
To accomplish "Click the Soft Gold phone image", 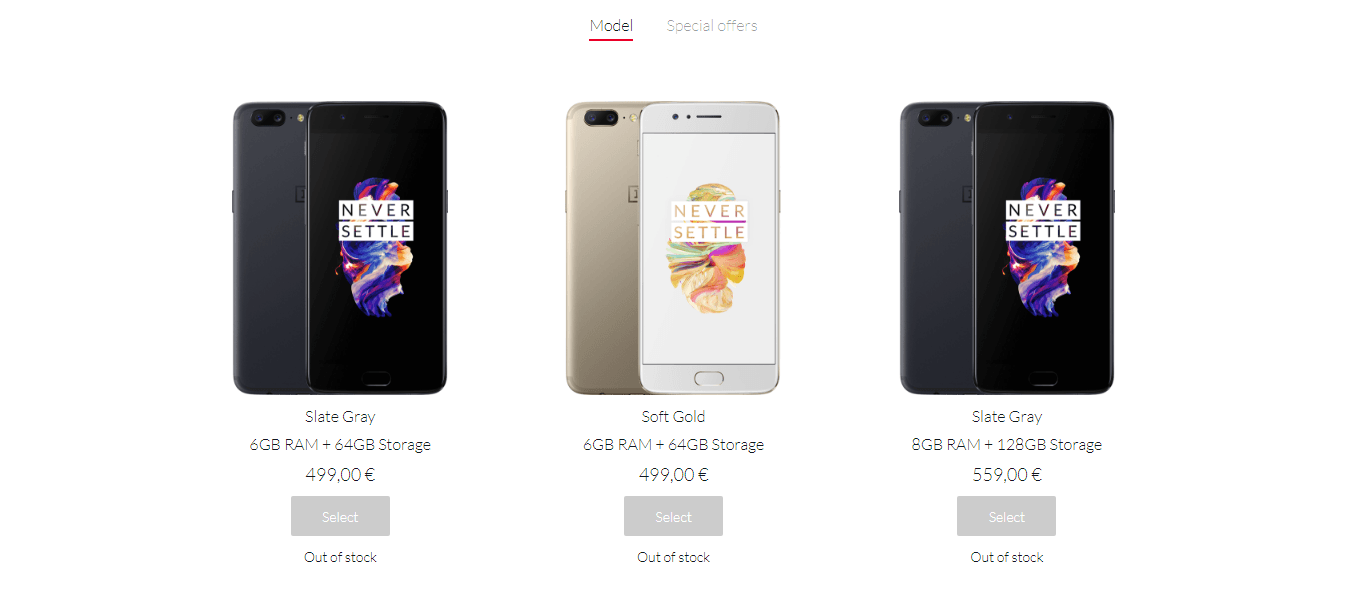I will tap(673, 247).
